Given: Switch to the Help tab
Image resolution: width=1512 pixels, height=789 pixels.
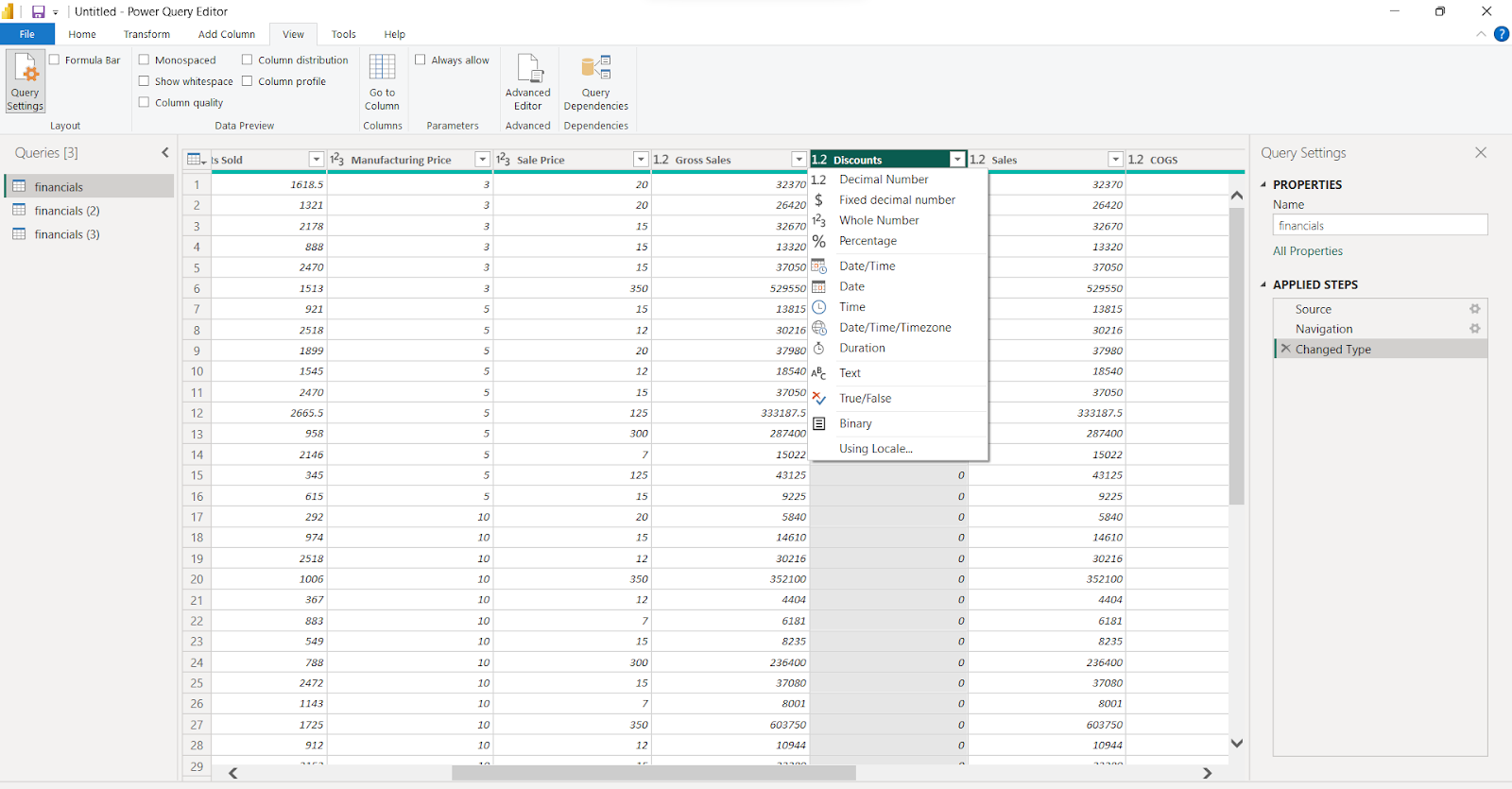Looking at the screenshot, I should (x=395, y=34).
